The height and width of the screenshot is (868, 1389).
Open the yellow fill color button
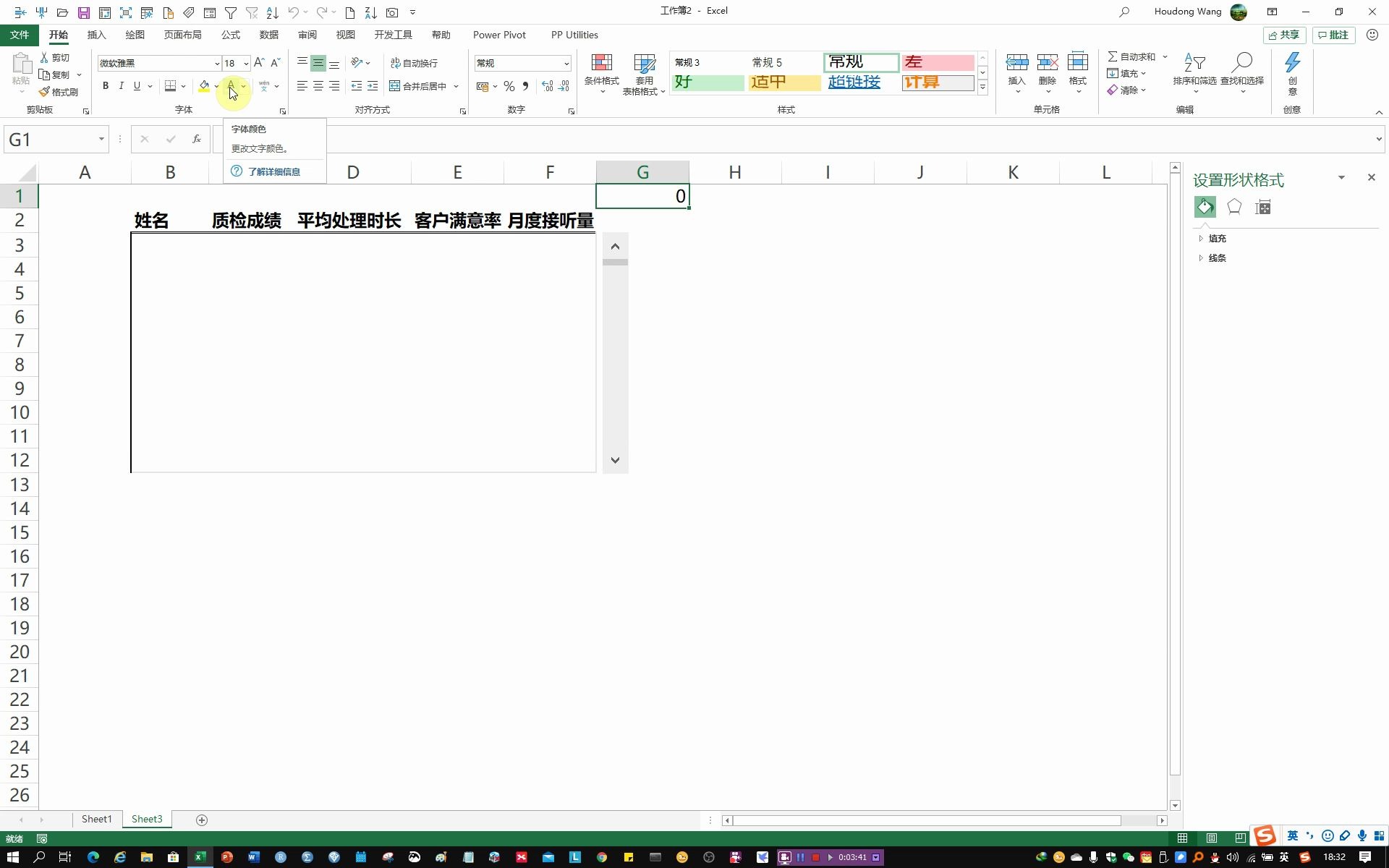click(204, 86)
